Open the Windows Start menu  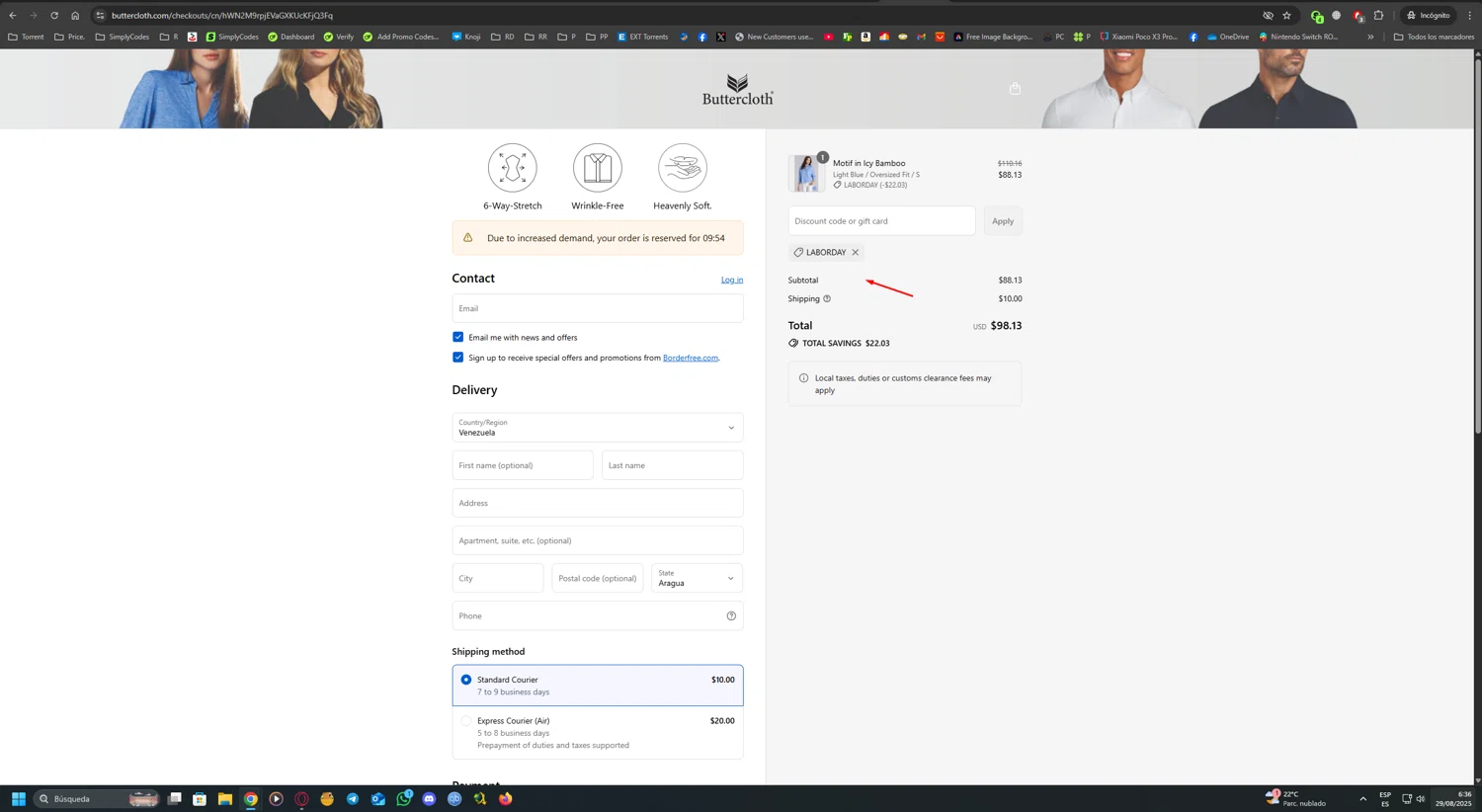tap(18, 798)
